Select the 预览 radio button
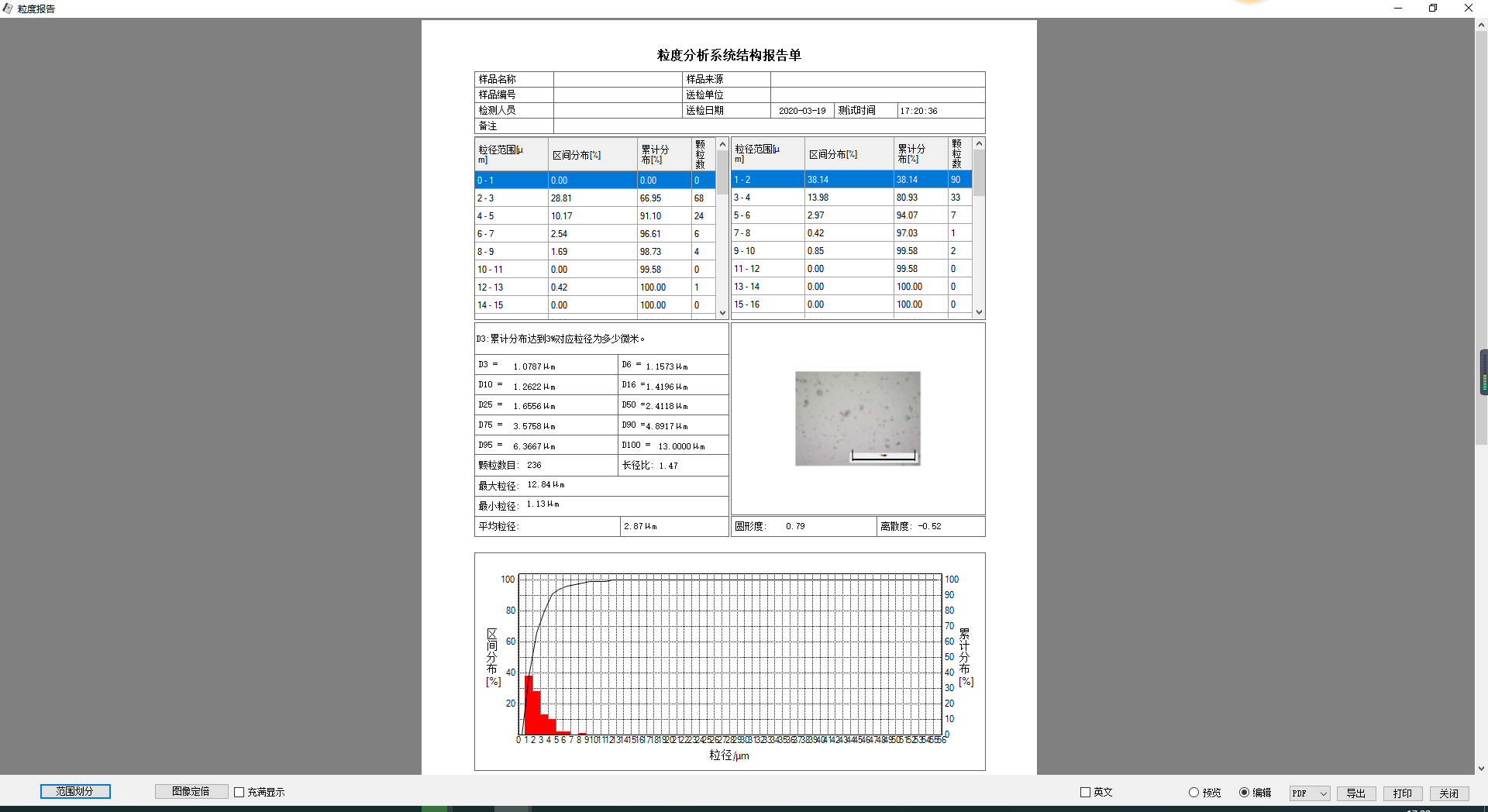 1193,792
